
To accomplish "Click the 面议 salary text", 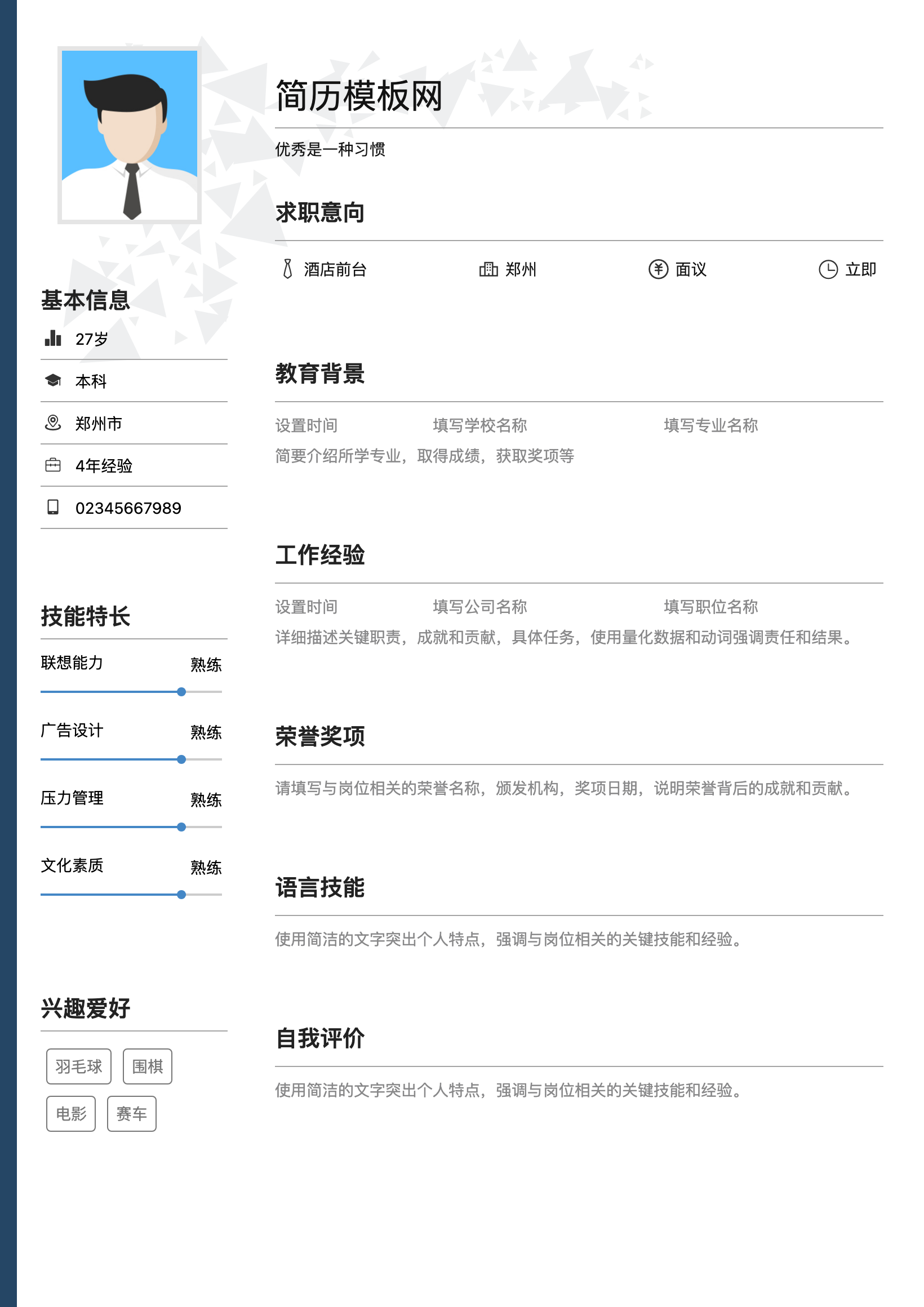I will click(691, 269).
